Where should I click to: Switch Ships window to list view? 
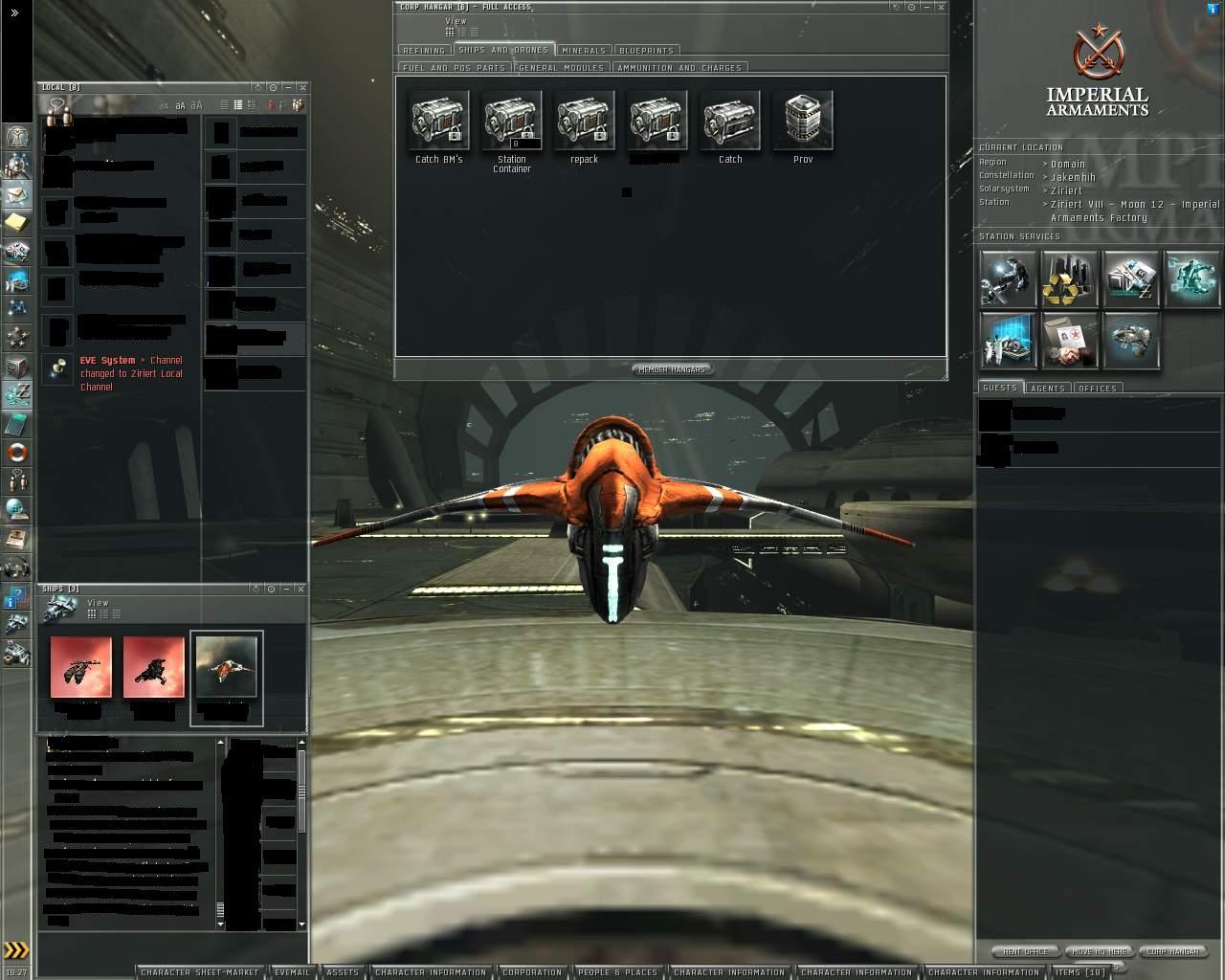(115, 614)
